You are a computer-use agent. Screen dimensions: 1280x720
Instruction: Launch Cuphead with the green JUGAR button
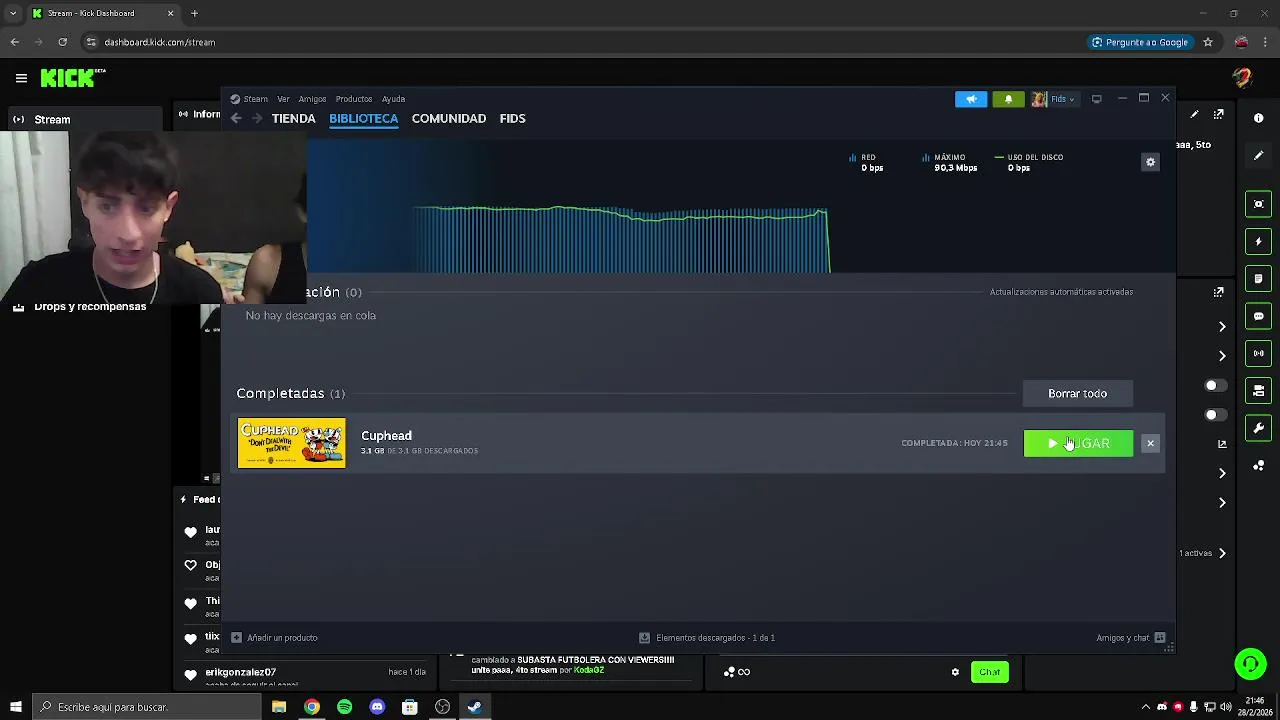point(1078,443)
